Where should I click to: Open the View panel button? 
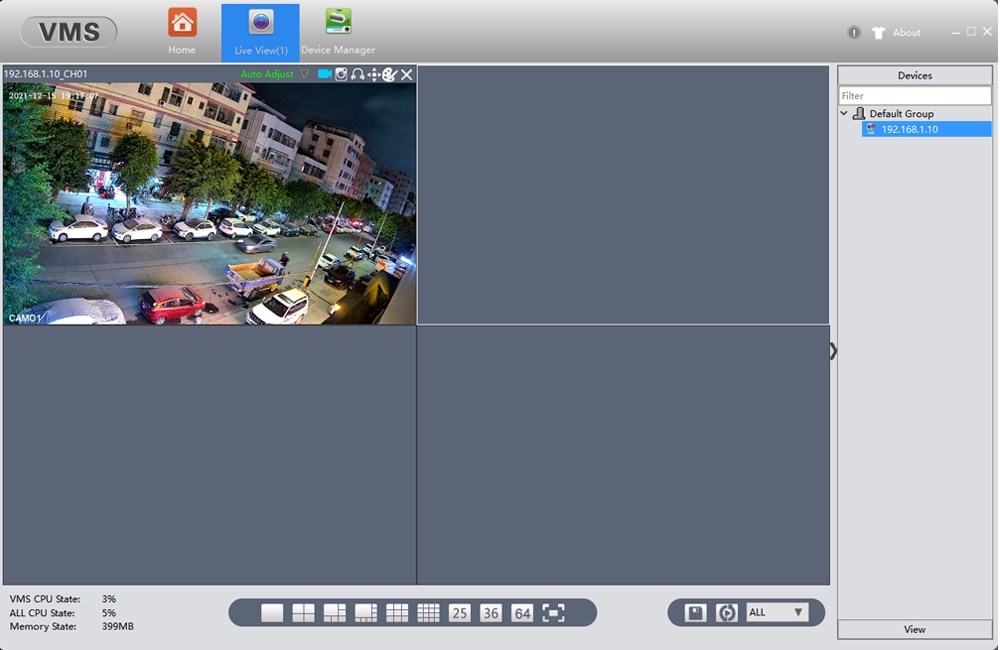point(915,629)
